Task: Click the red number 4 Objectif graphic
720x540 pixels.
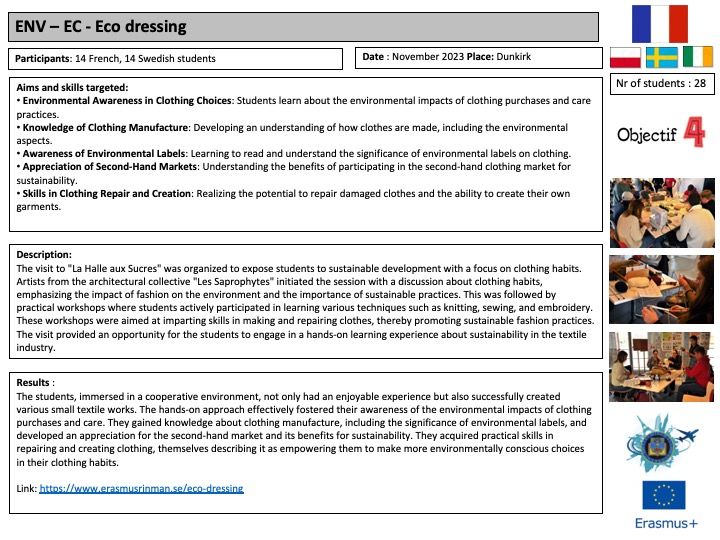Action: click(x=694, y=132)
